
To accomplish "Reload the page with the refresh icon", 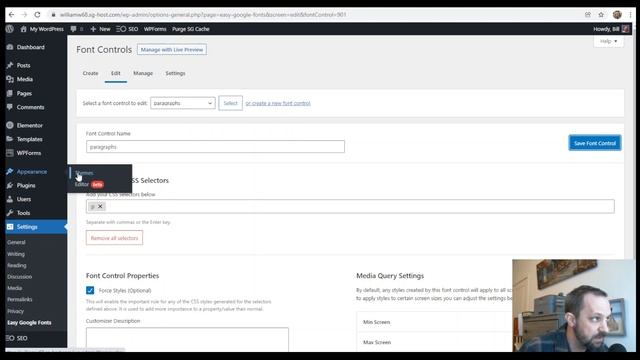I will [x=37, y=15].
